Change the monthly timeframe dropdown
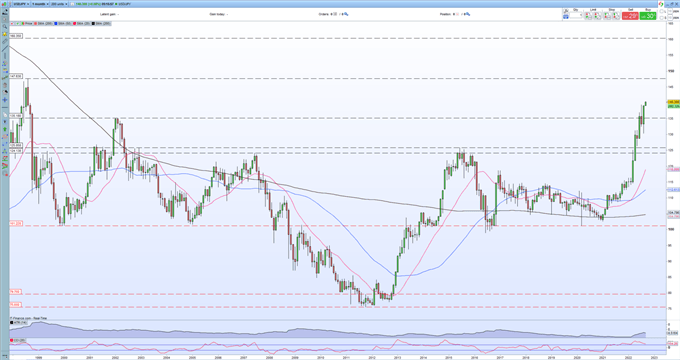This screenshot has width=680, height=360. 40,4
